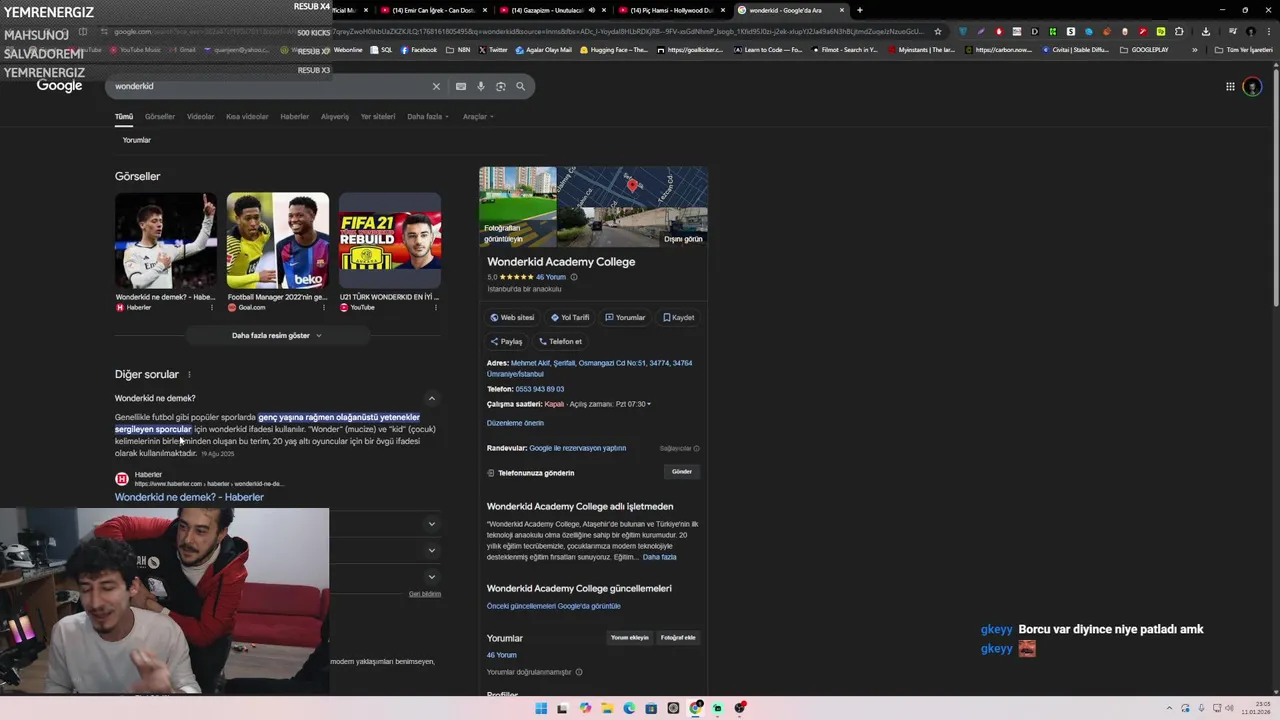
Task: Expand the third question under Diğer sorular
Action: 432,550
